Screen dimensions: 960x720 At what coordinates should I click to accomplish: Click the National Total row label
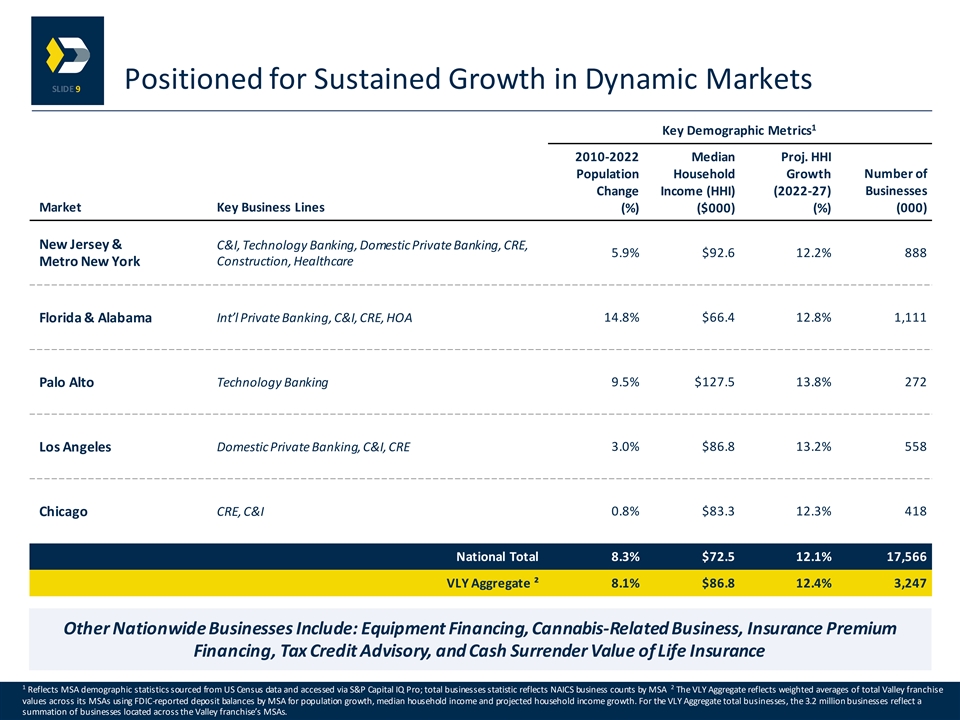pos(497,557)
